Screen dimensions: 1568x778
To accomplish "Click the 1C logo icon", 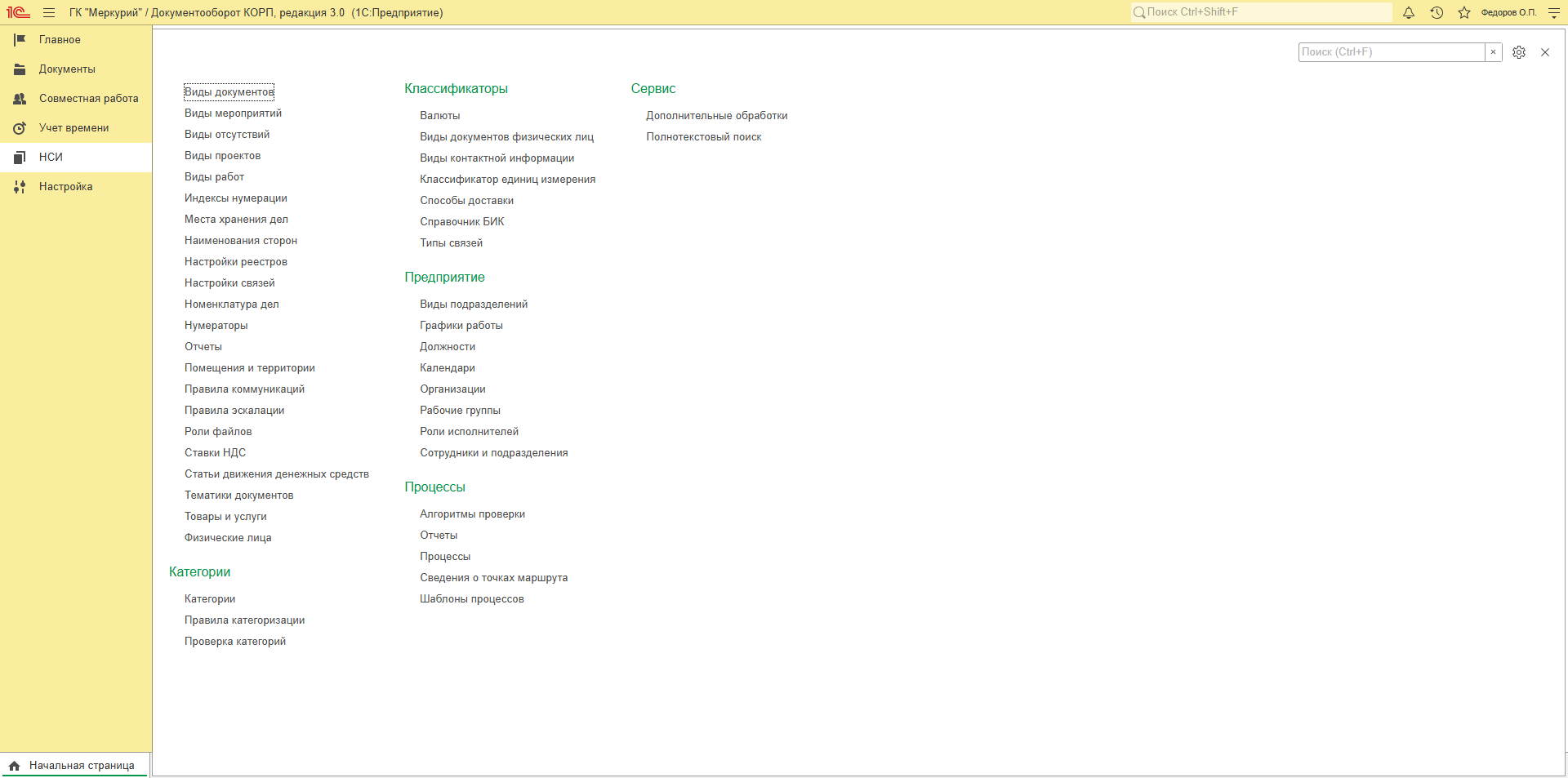I will (x=18, y=12).
